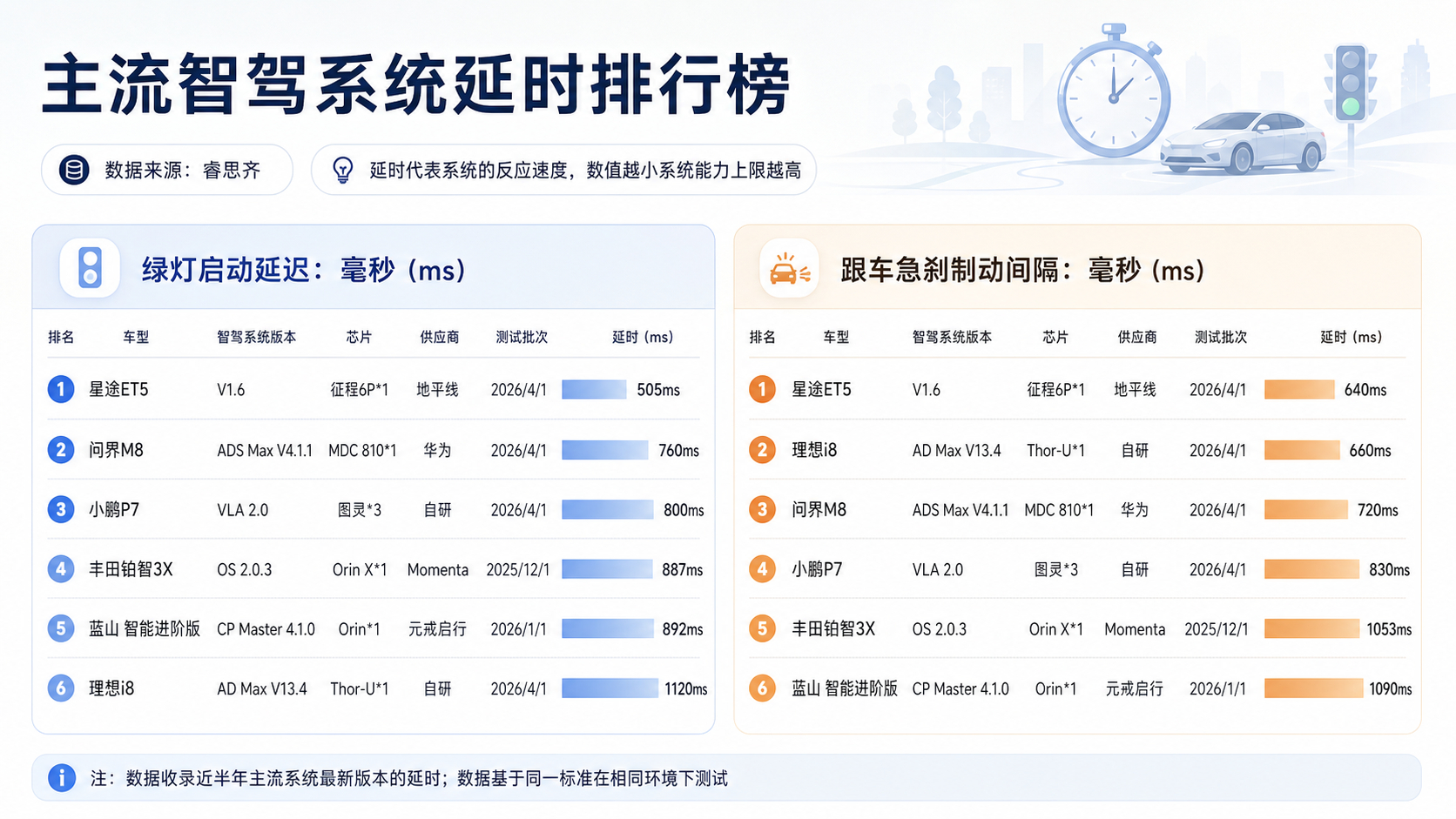Click the 延时代表系统的反应速度 hint pill
This screenshot has height=819, width=1456.
click(x=563, y=170)
